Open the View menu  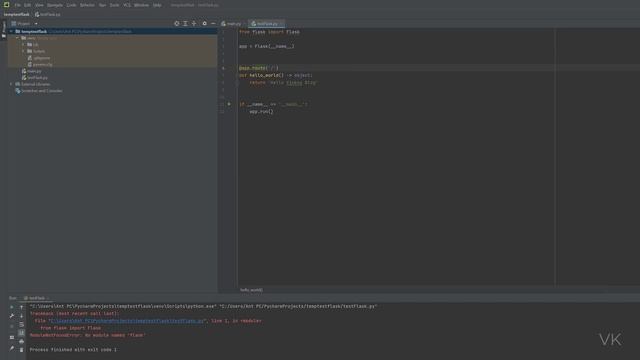(39, 5)
